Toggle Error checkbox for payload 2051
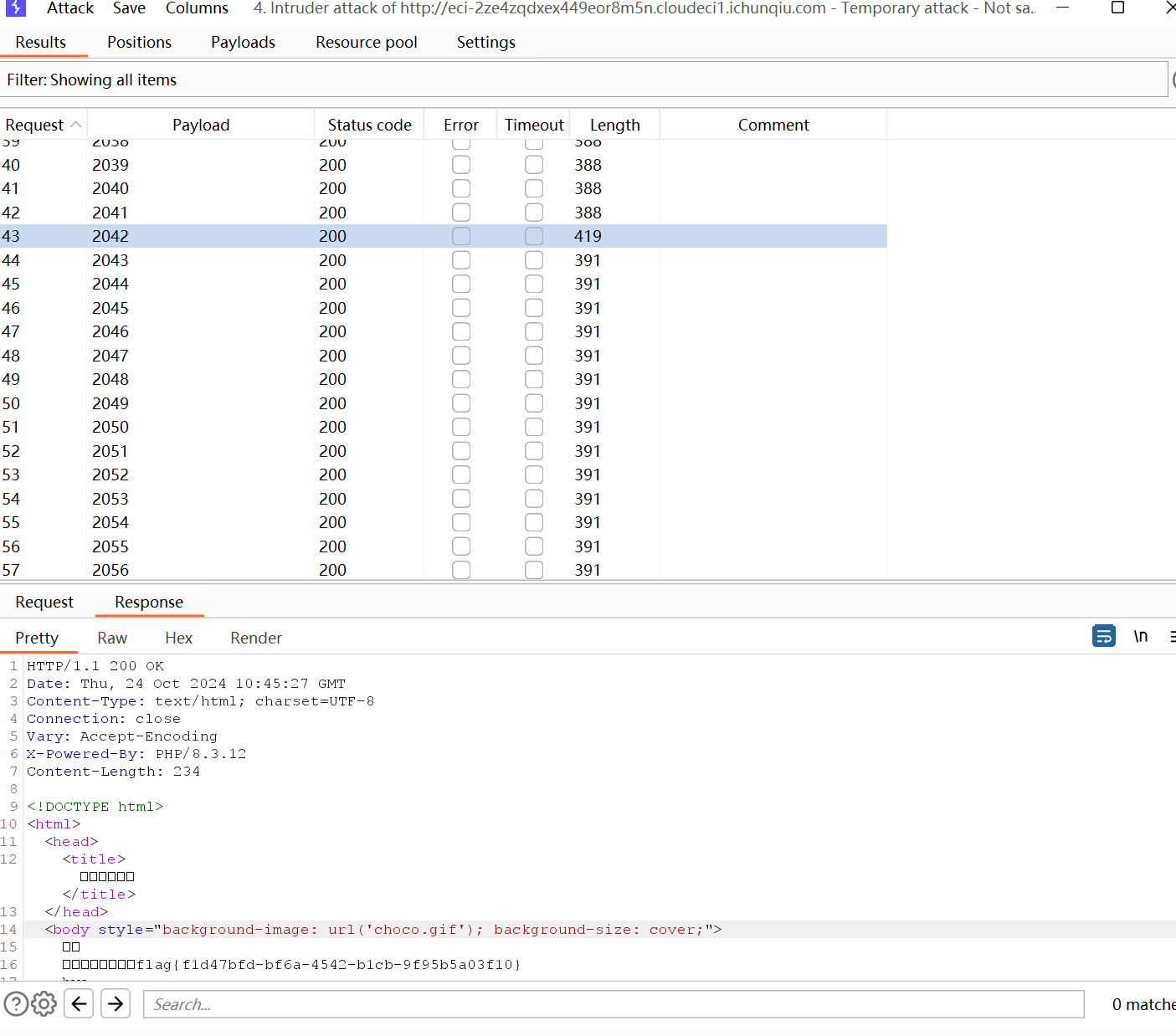 [461, 451]
